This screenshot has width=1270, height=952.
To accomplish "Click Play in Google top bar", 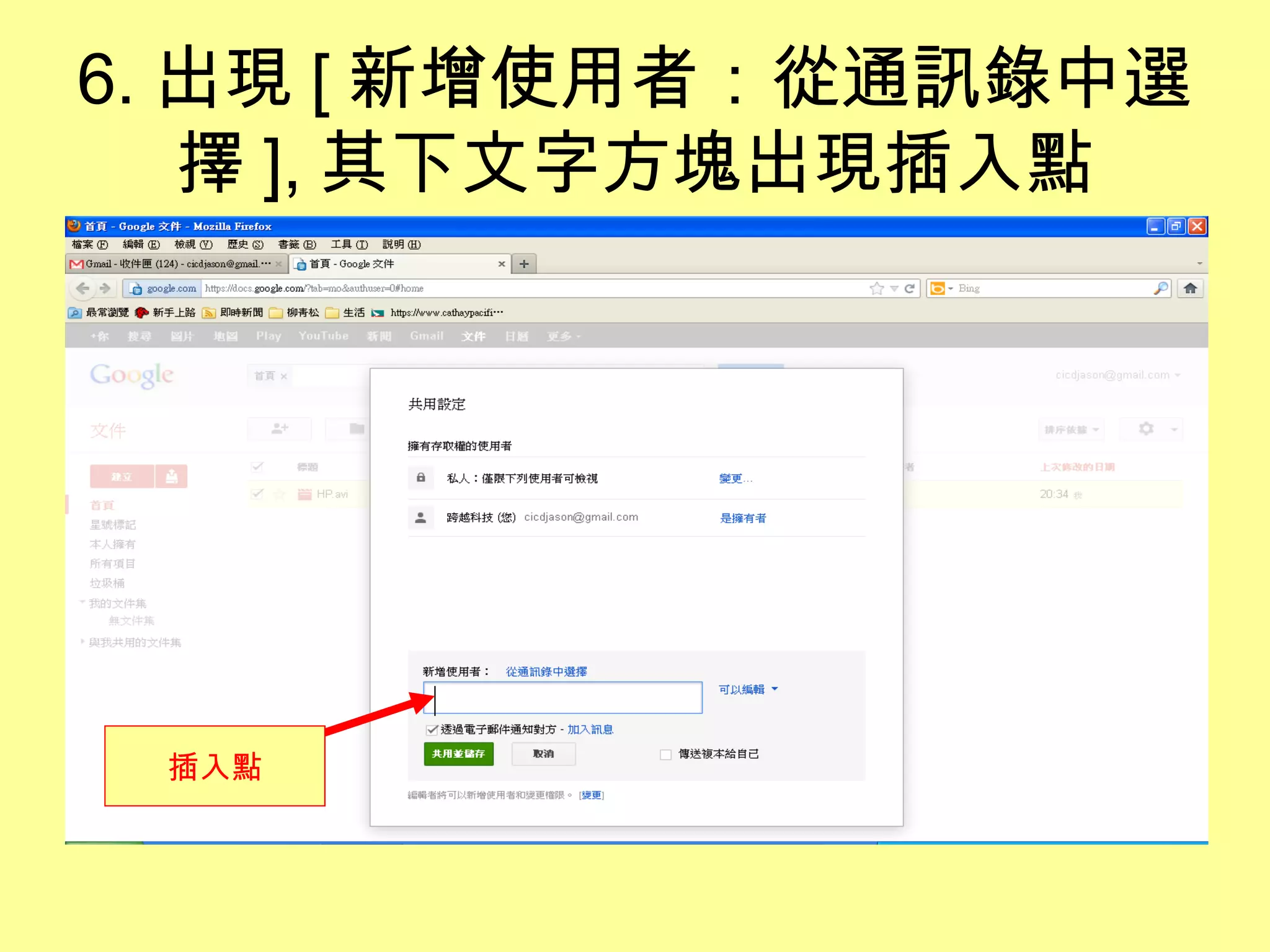I will [269, 336].
